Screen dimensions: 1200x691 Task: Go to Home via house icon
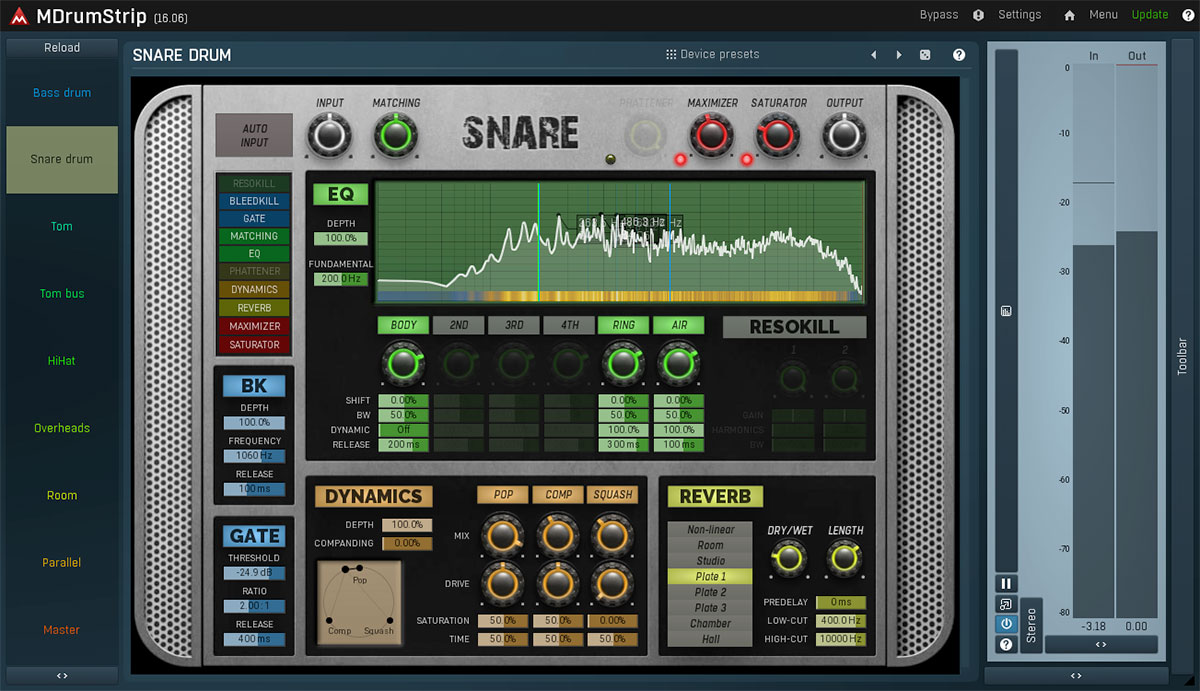1069,15
